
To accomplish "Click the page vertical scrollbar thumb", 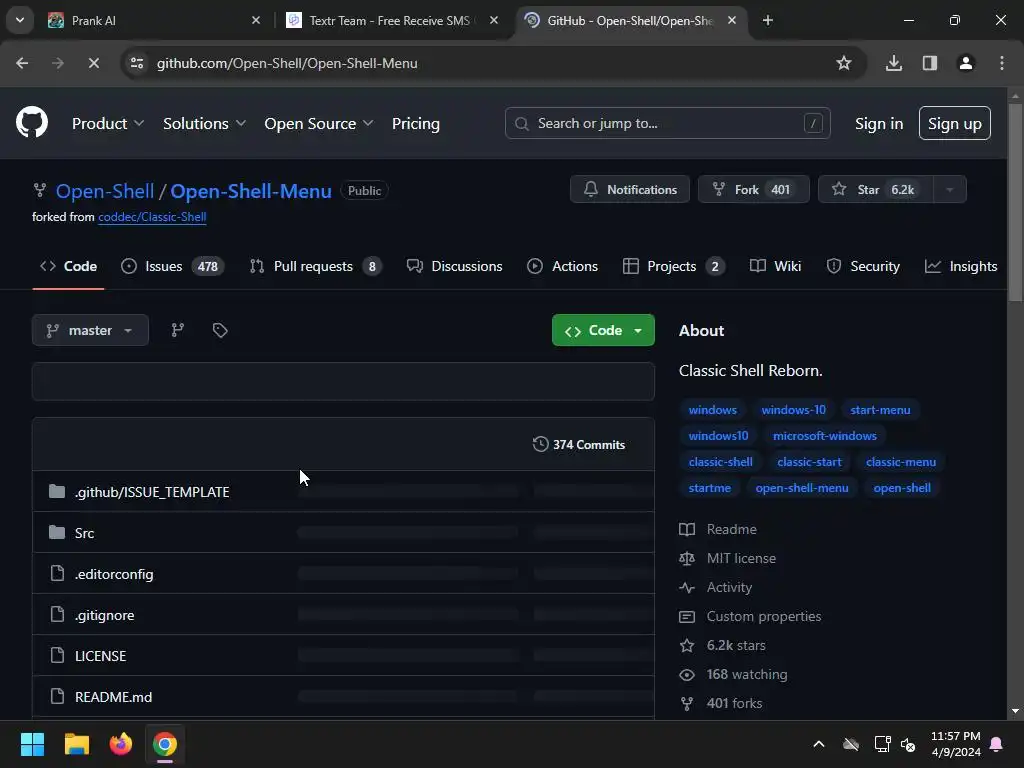I will pyautogui.click(x=1015, y=202).
